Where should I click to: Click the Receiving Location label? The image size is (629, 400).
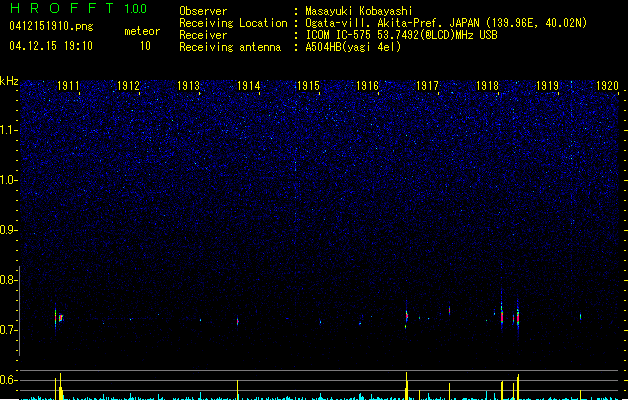pyautogui.click(x=233, y=23)
